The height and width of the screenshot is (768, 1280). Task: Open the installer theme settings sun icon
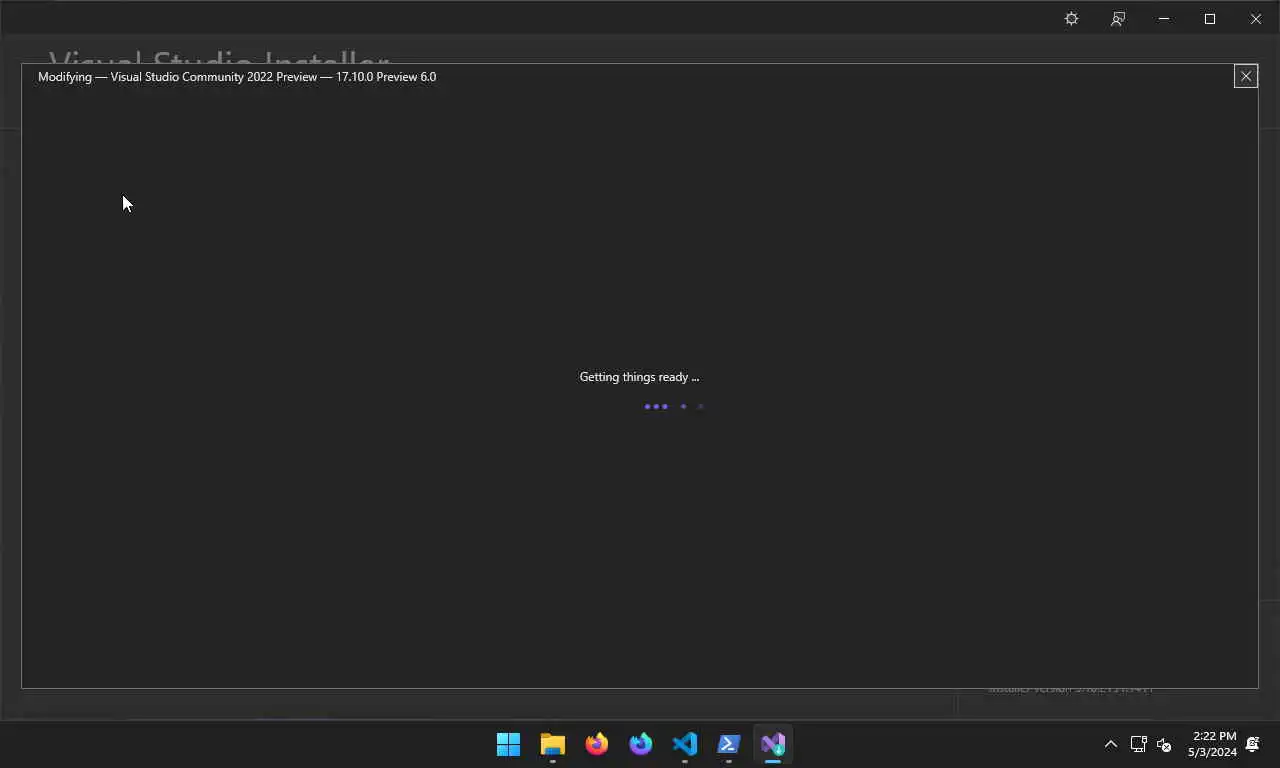coord(1071,19)
